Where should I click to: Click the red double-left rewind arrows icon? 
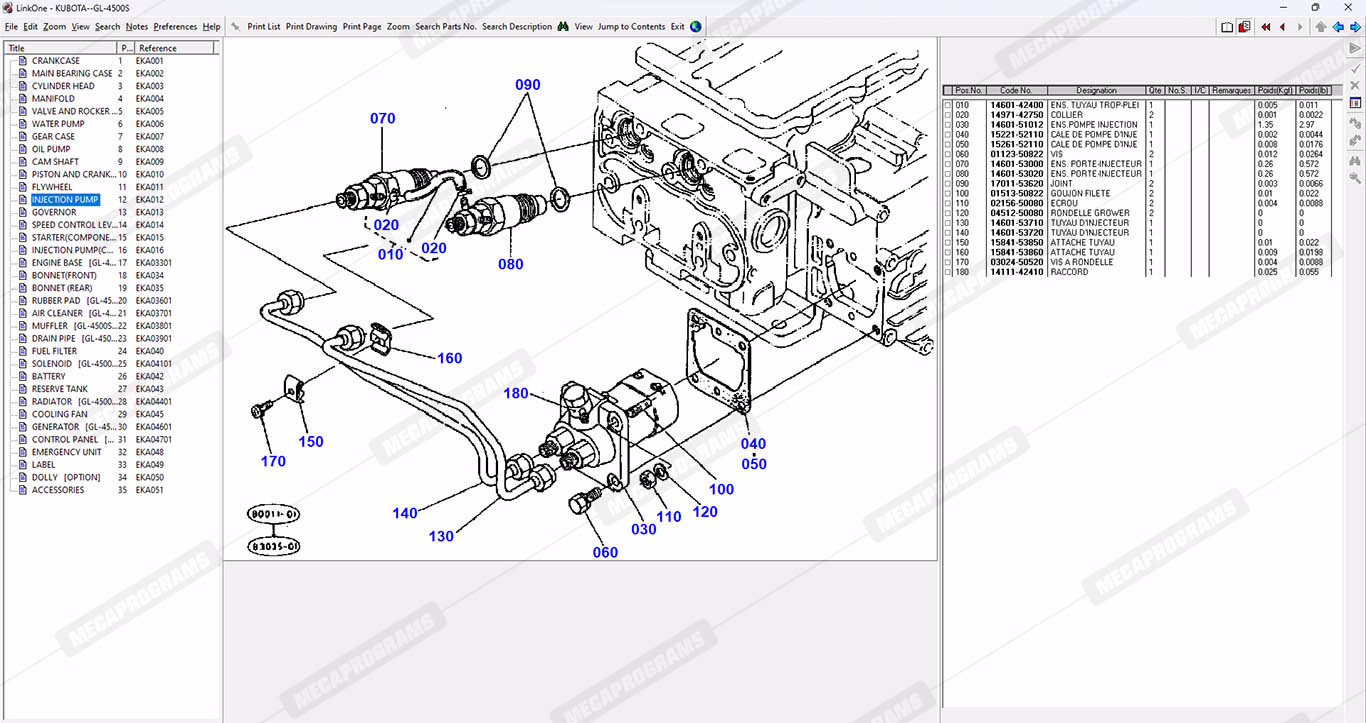click(1266, 27)
